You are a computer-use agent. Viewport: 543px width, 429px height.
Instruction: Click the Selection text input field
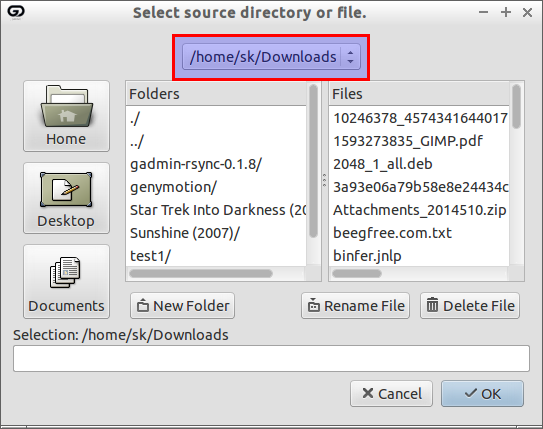click(x=272, y=358)
